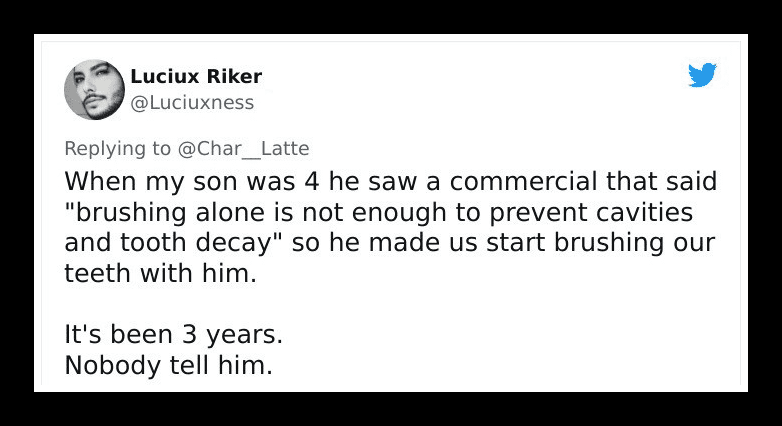This screenshot has width=782, height=426.
Task: Click the tweet line starting 'When my son'
Action: (391, 181)
